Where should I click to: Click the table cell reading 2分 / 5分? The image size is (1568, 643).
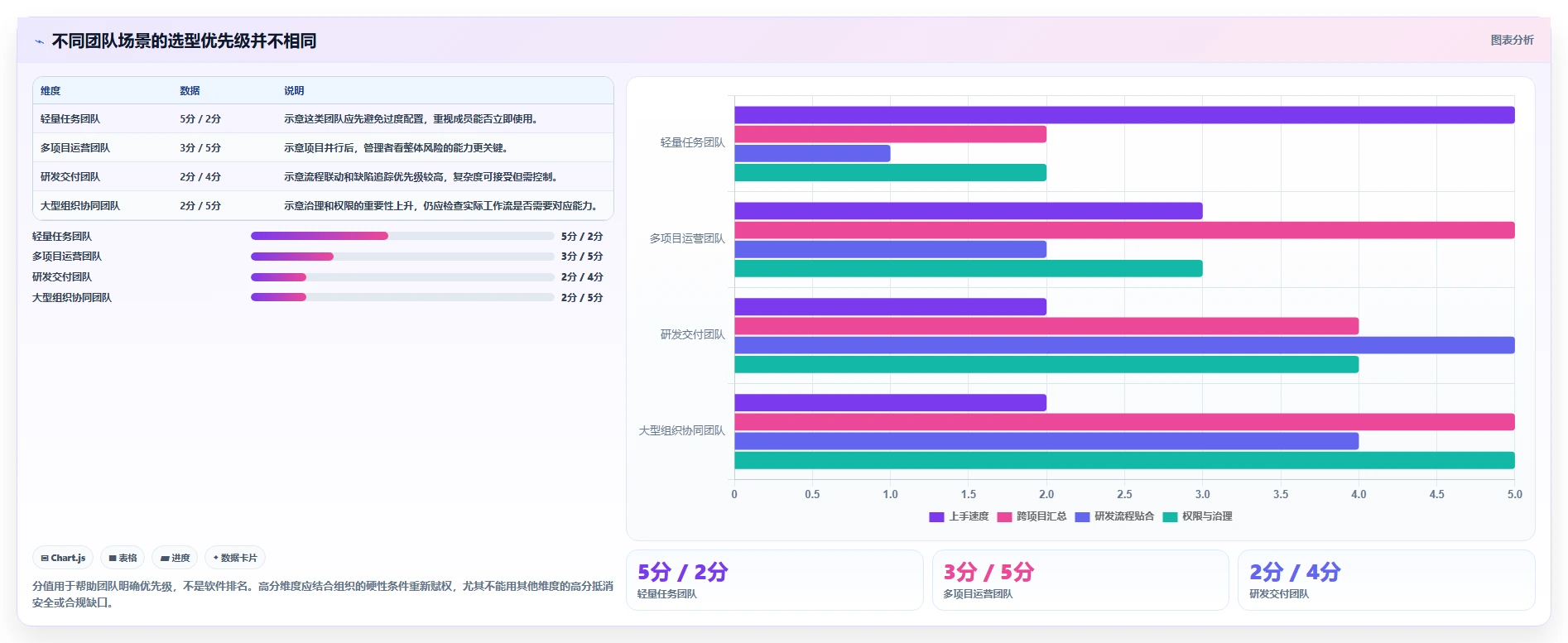pyautogui.click(x=200, y=206)
